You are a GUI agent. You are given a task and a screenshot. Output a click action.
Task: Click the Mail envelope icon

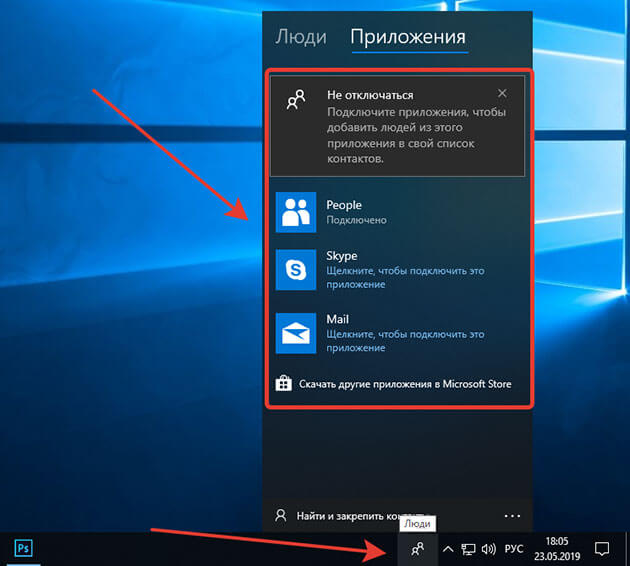click(296, 333)
